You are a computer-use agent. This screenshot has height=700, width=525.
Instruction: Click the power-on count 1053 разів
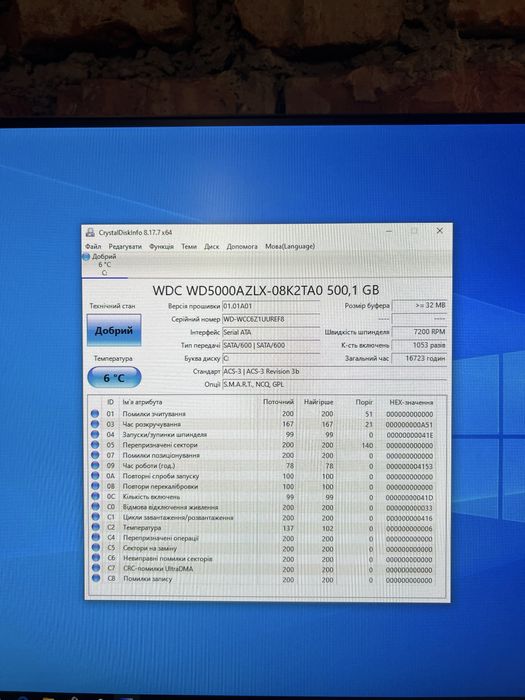pos(419,345)
